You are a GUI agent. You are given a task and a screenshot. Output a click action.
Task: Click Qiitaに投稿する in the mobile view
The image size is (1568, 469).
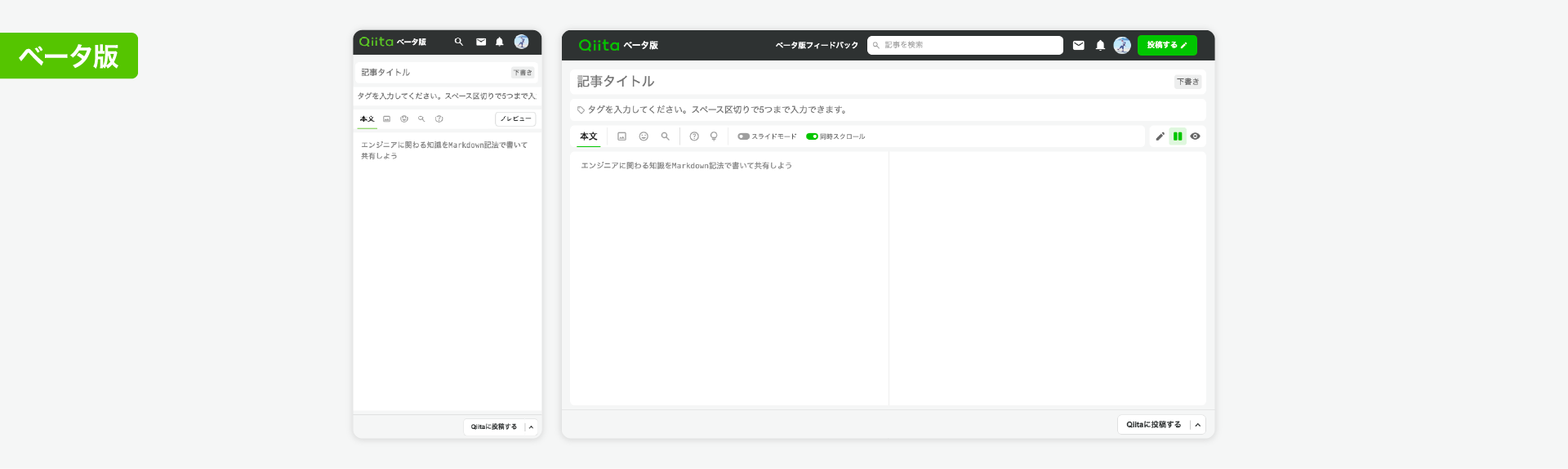click(x=494, y=427)
